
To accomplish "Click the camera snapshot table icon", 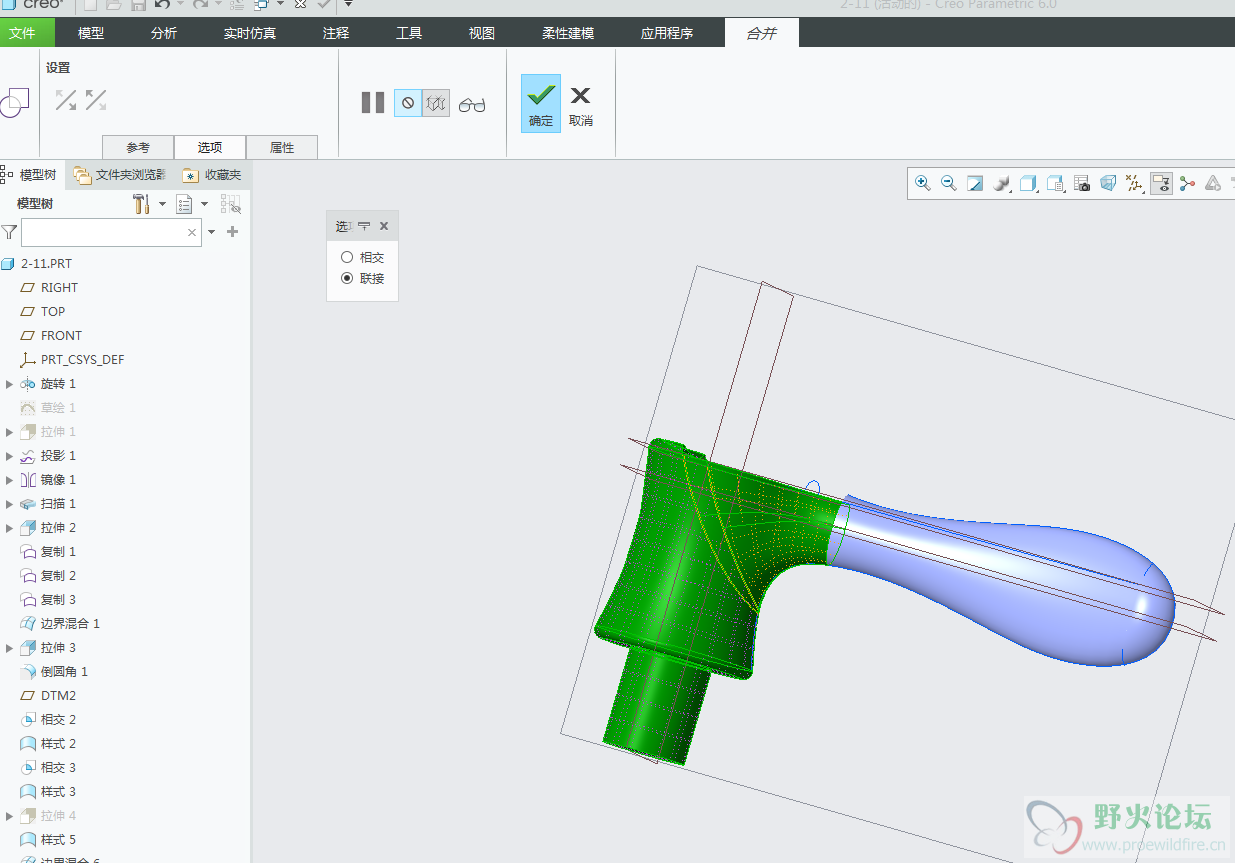I will [1081, 183].
